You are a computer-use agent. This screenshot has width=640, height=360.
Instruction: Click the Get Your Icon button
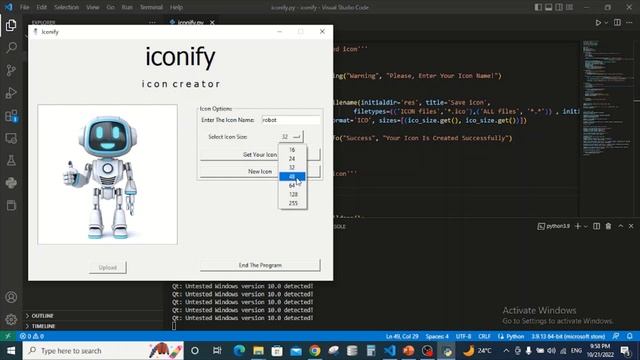click(260, 155)
